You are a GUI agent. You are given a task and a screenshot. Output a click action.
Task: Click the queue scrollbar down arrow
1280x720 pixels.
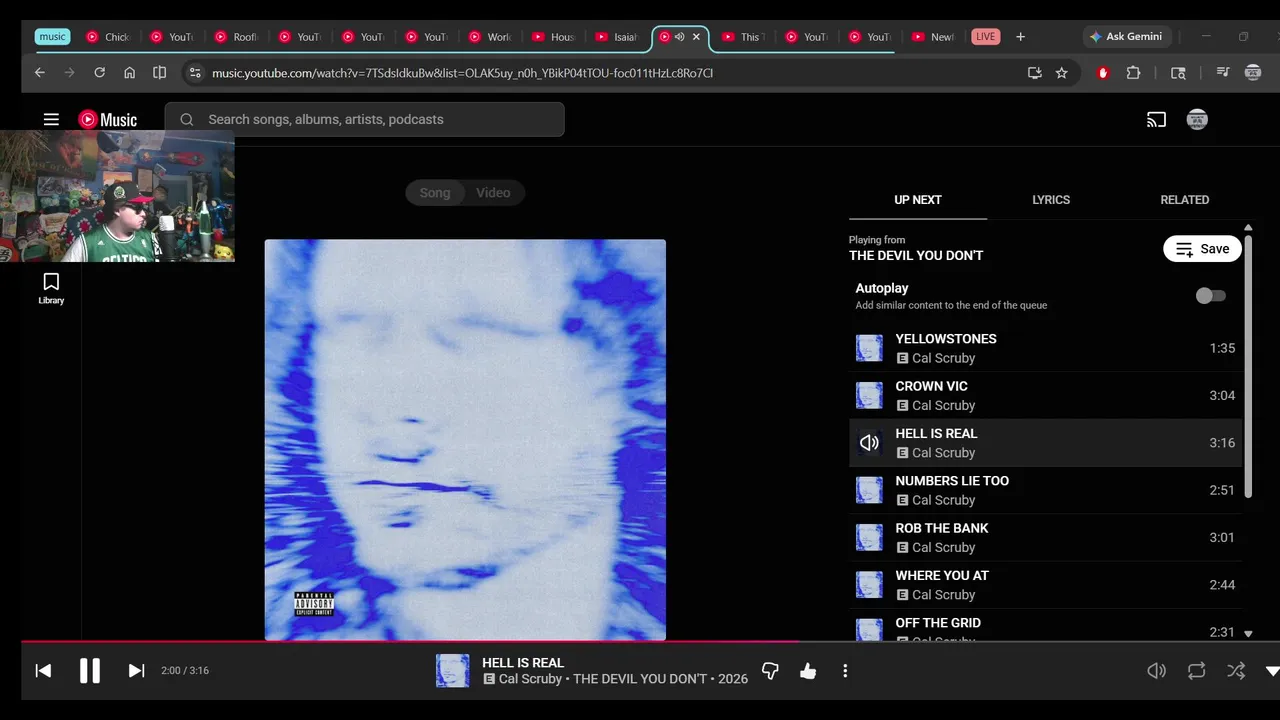pyautogui.click(x=1248, y=633)
